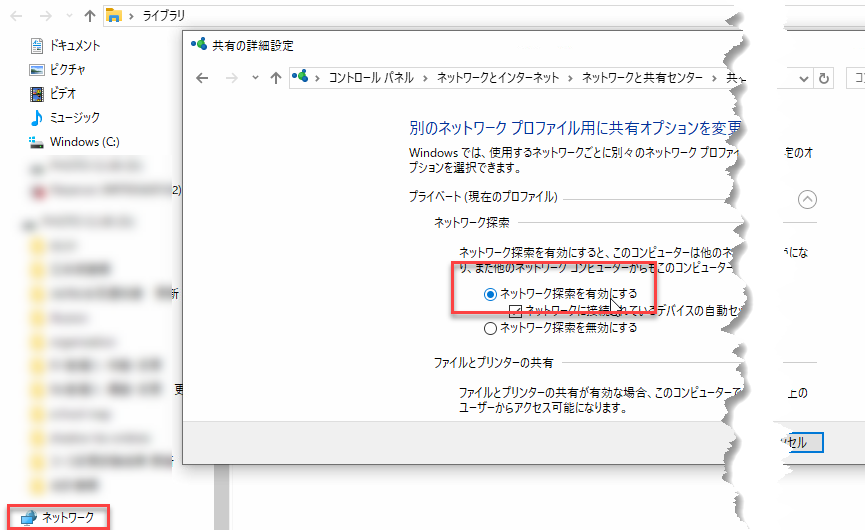Open the ミュージック library

click(x=74, y=118)
